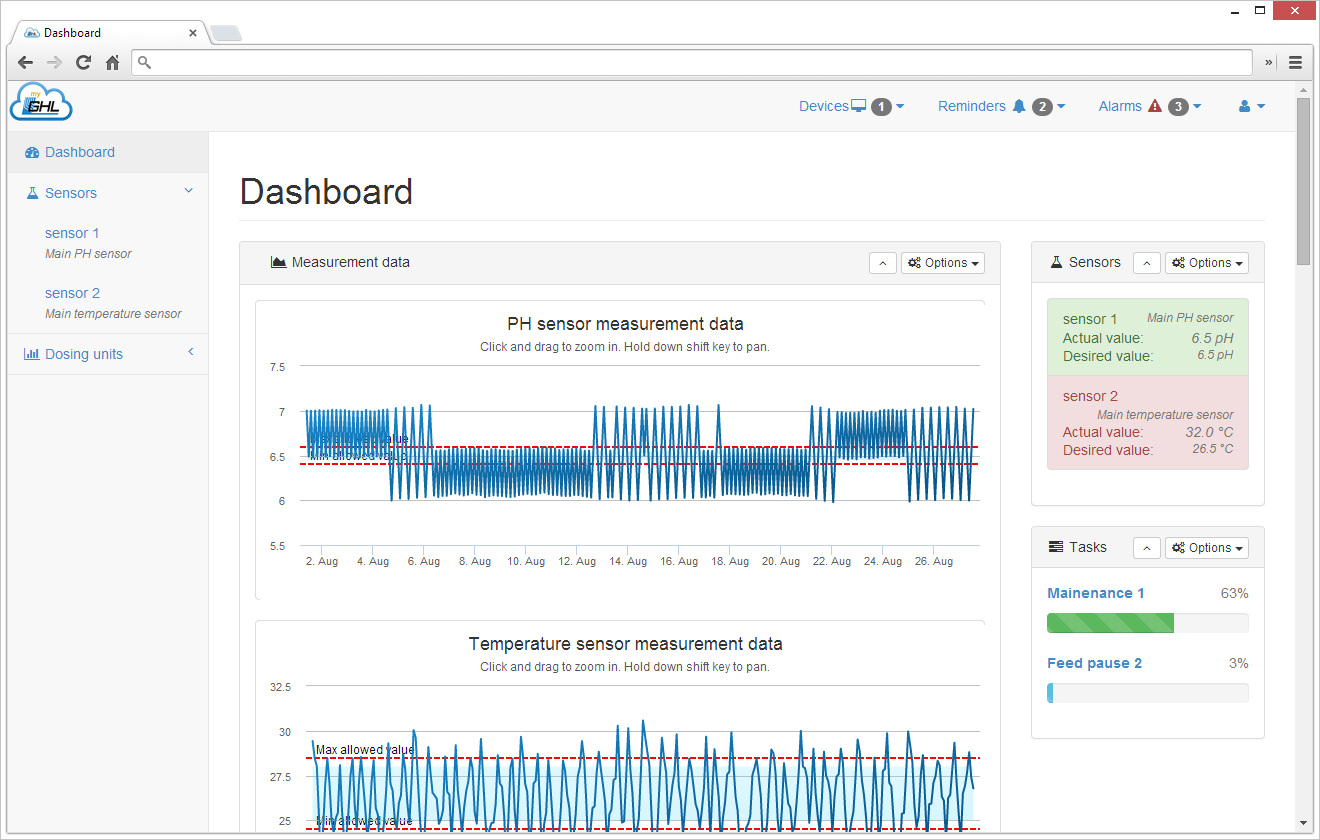
Task: Click the Alarms warning triangle icon
Action: [1154, 105]
